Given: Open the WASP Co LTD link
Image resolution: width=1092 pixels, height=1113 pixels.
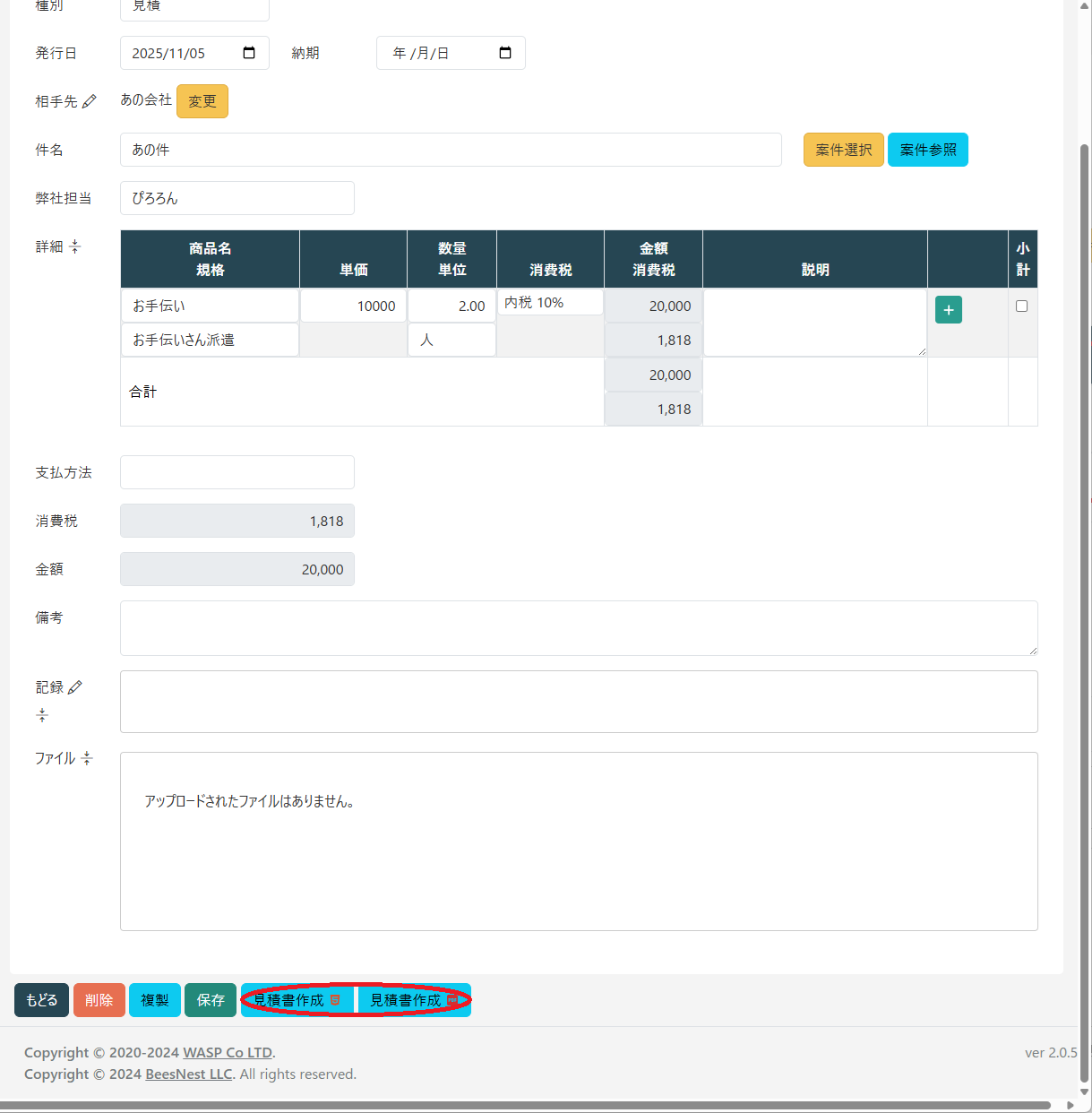Looking at the screenshot, I should point(228,1052).
